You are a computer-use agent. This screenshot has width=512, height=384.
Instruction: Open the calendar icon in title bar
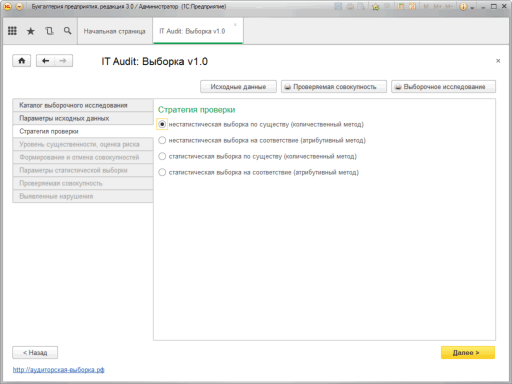click(x=412, y=6)
